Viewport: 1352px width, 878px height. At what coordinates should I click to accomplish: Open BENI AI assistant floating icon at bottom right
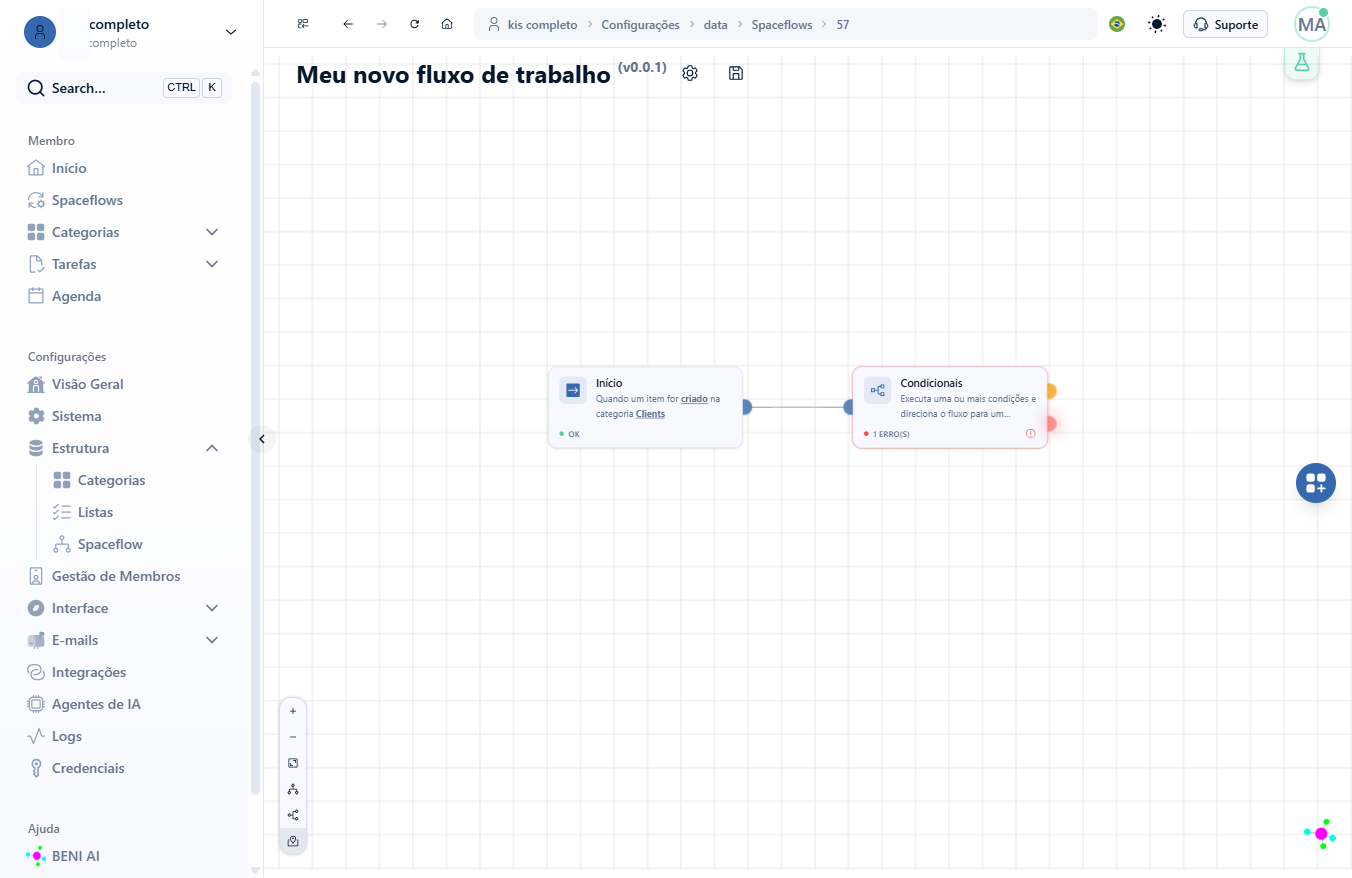click(1321, 834)
